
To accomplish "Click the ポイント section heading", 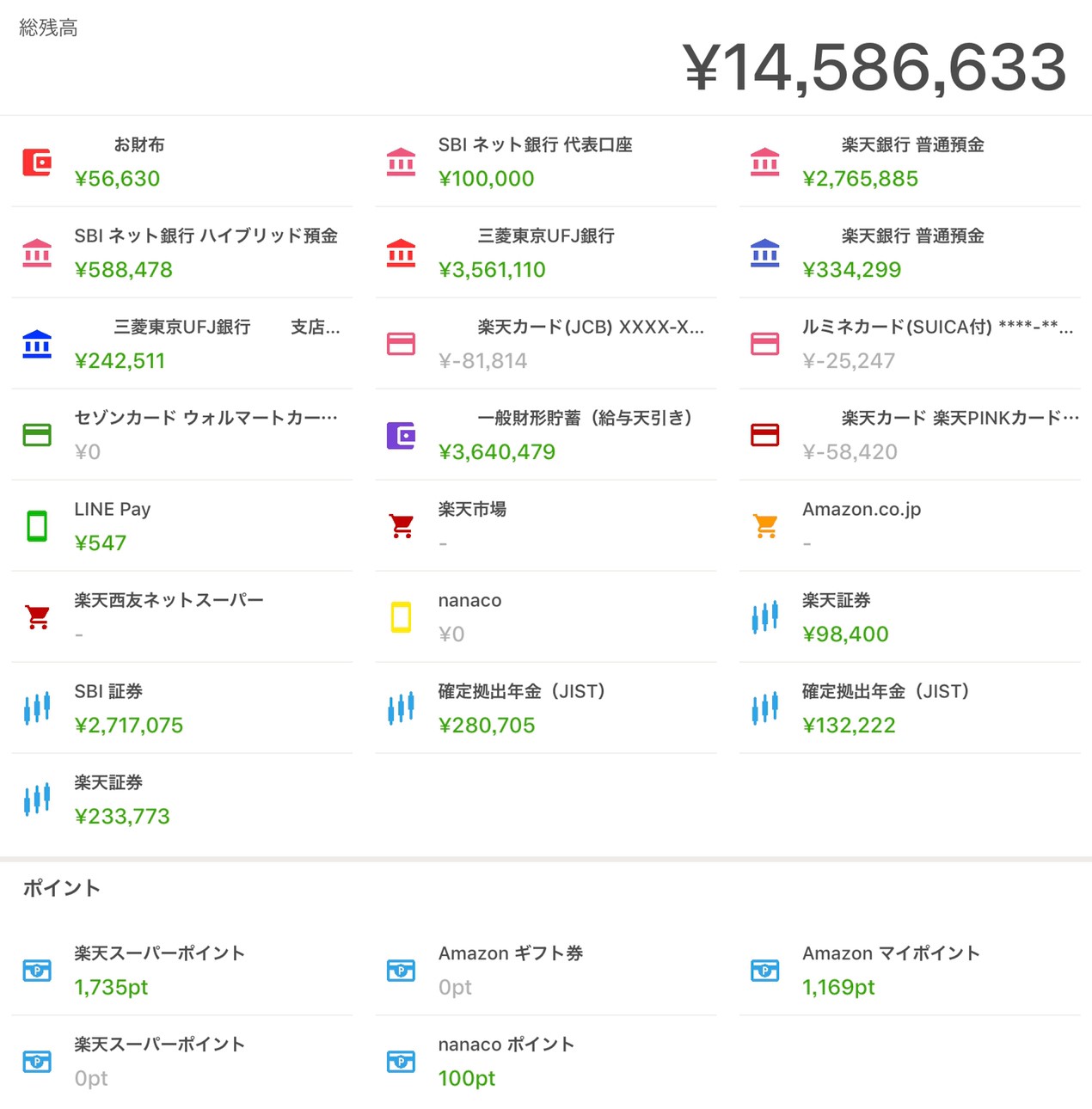I will click(x=62, y=888).
